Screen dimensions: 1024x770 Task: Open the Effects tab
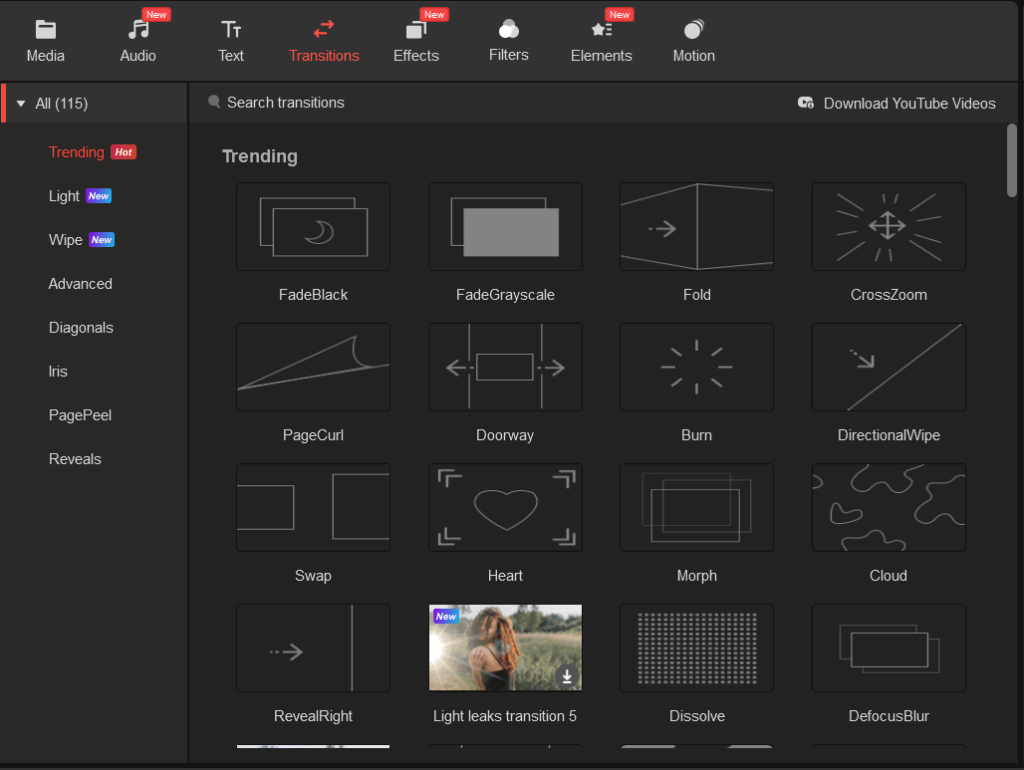[416, 41]
